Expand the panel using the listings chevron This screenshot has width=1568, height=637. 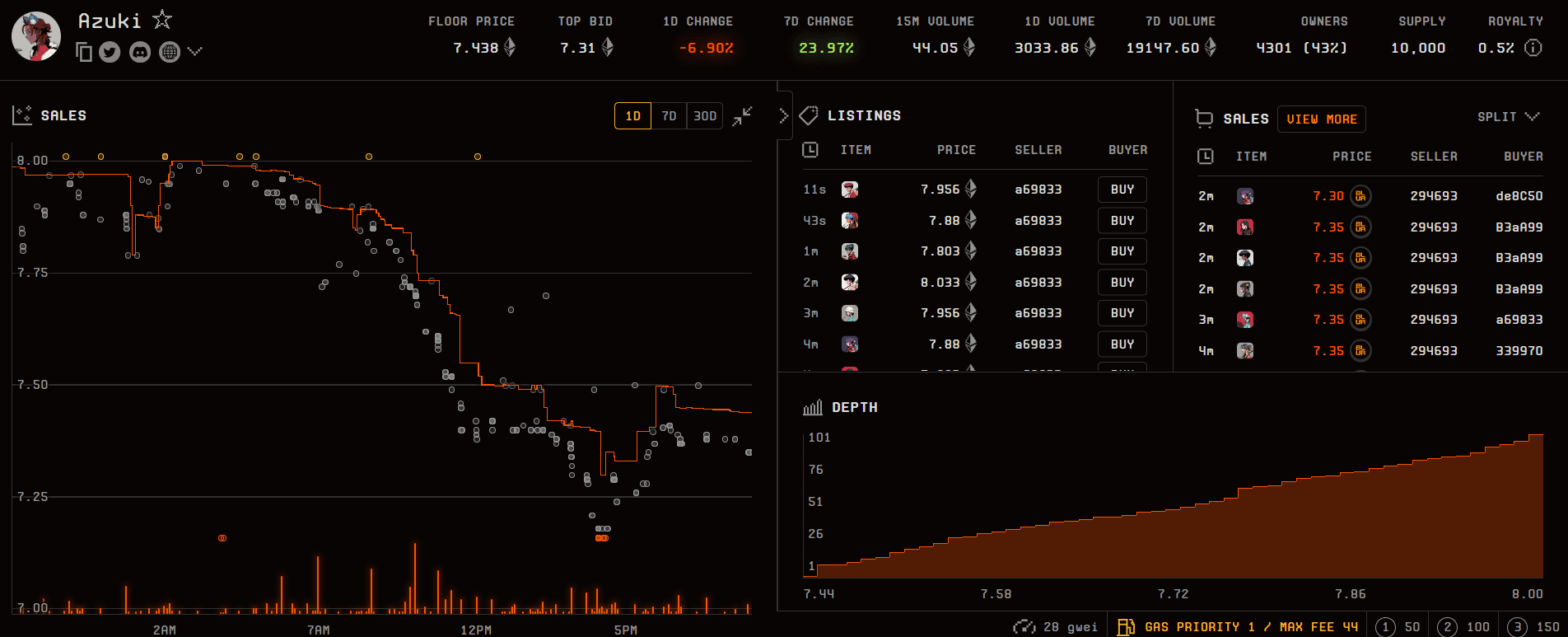783,116
